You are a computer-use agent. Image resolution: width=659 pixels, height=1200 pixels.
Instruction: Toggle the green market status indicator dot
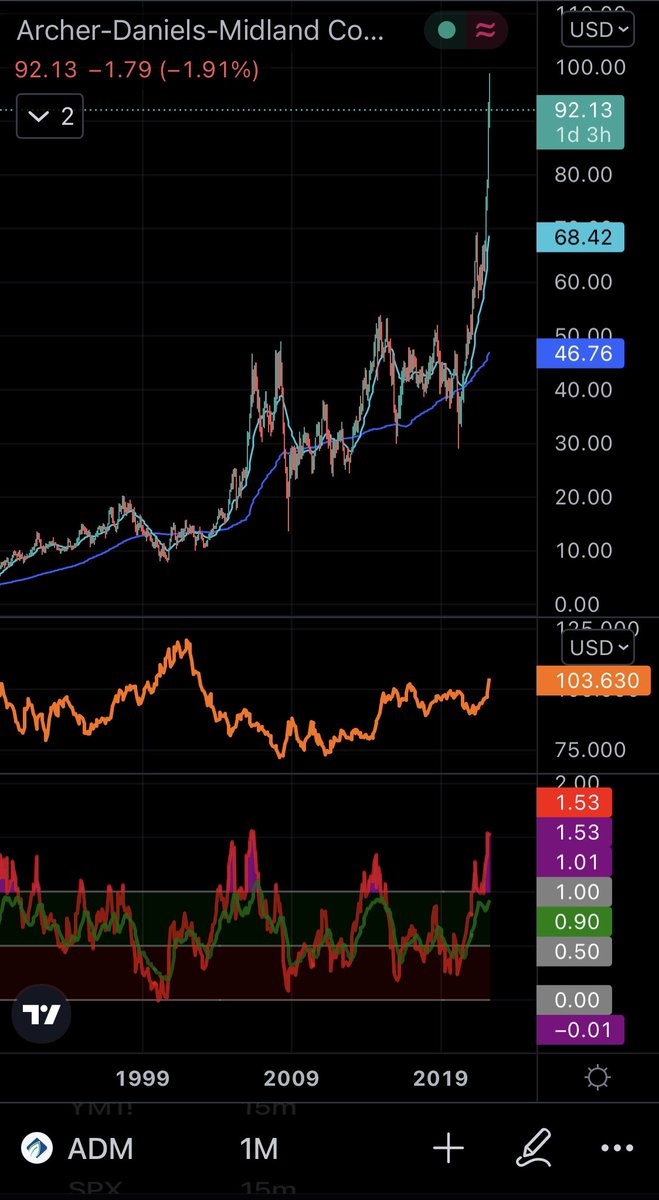coord(447,30)
